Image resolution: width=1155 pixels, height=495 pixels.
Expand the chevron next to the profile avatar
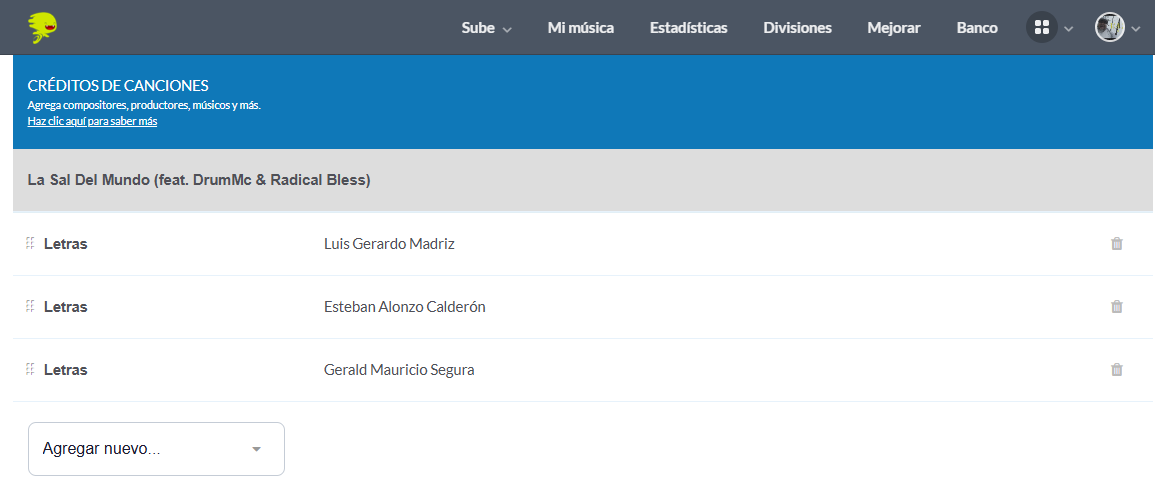point(1136,29)
